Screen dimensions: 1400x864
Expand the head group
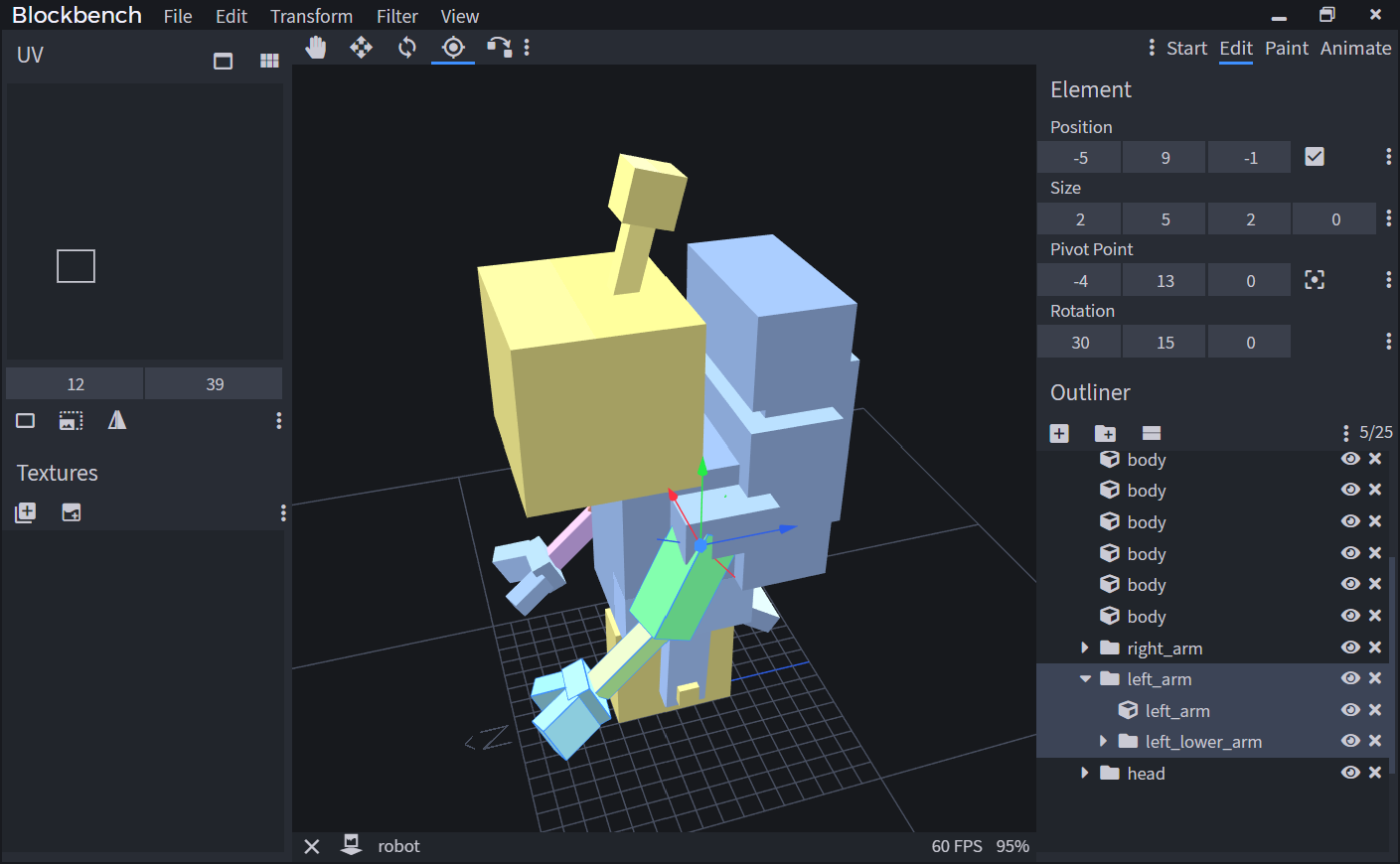coord(1084,773)
